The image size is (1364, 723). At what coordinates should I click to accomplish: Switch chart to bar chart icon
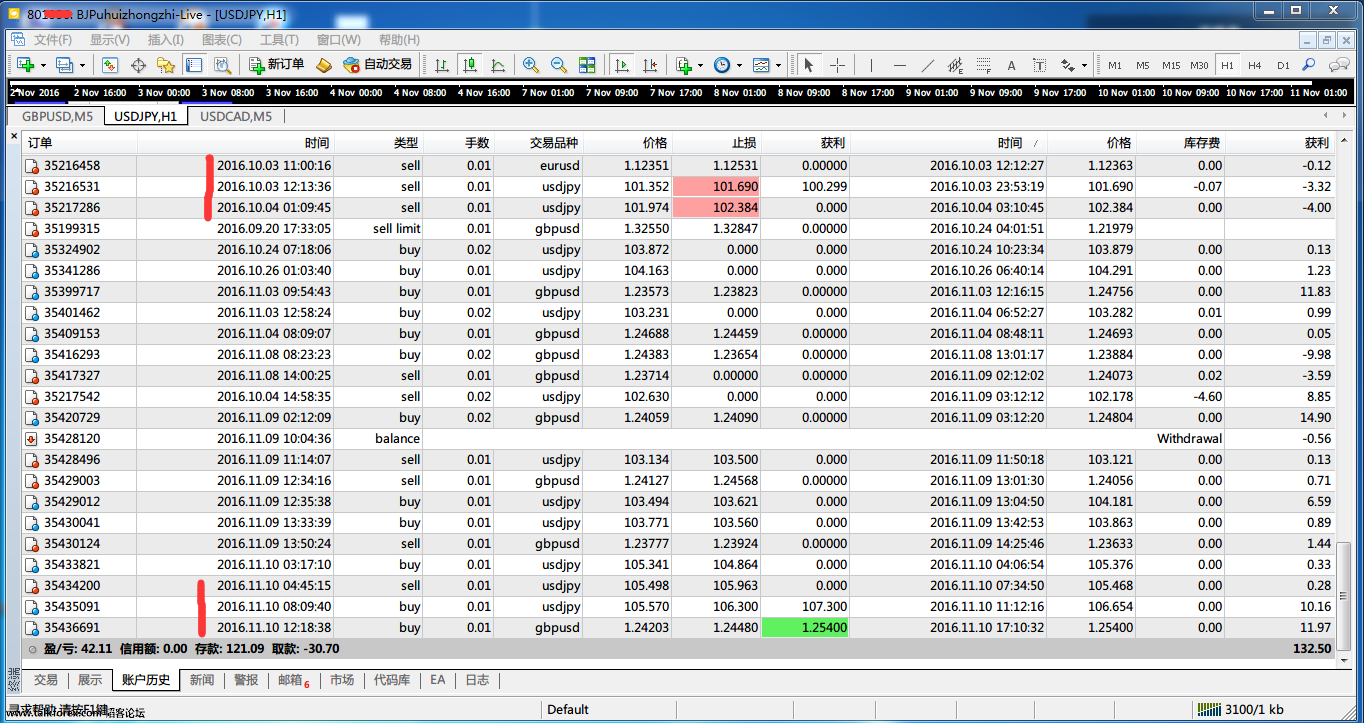coord(442,65)
